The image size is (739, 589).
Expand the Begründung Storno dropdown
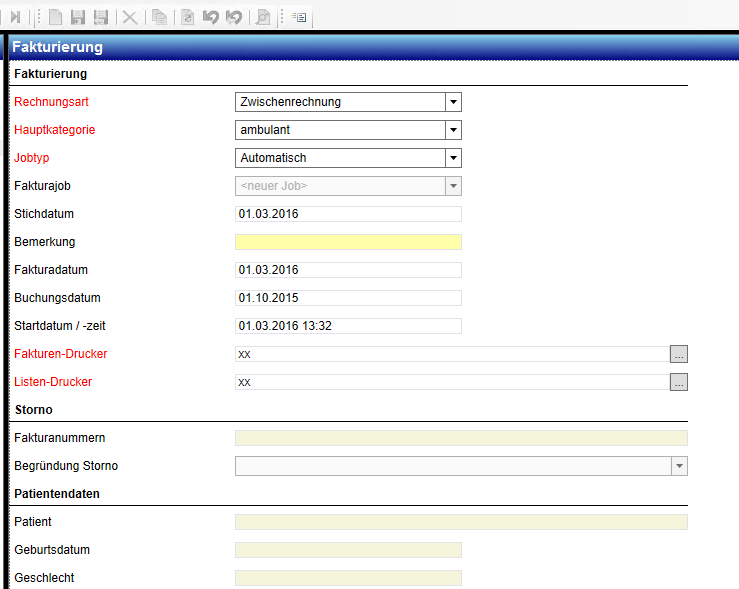pos(679,466)
